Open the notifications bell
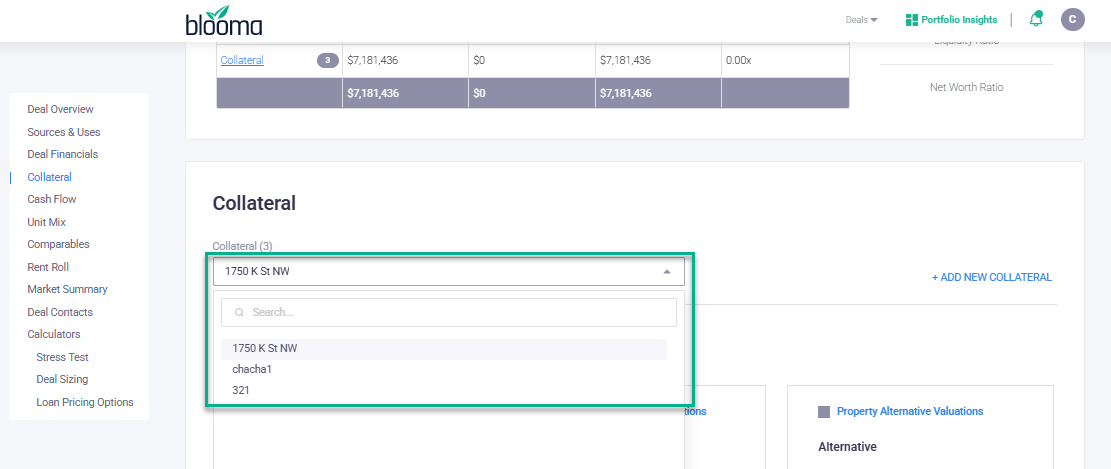 point(1036,19)
